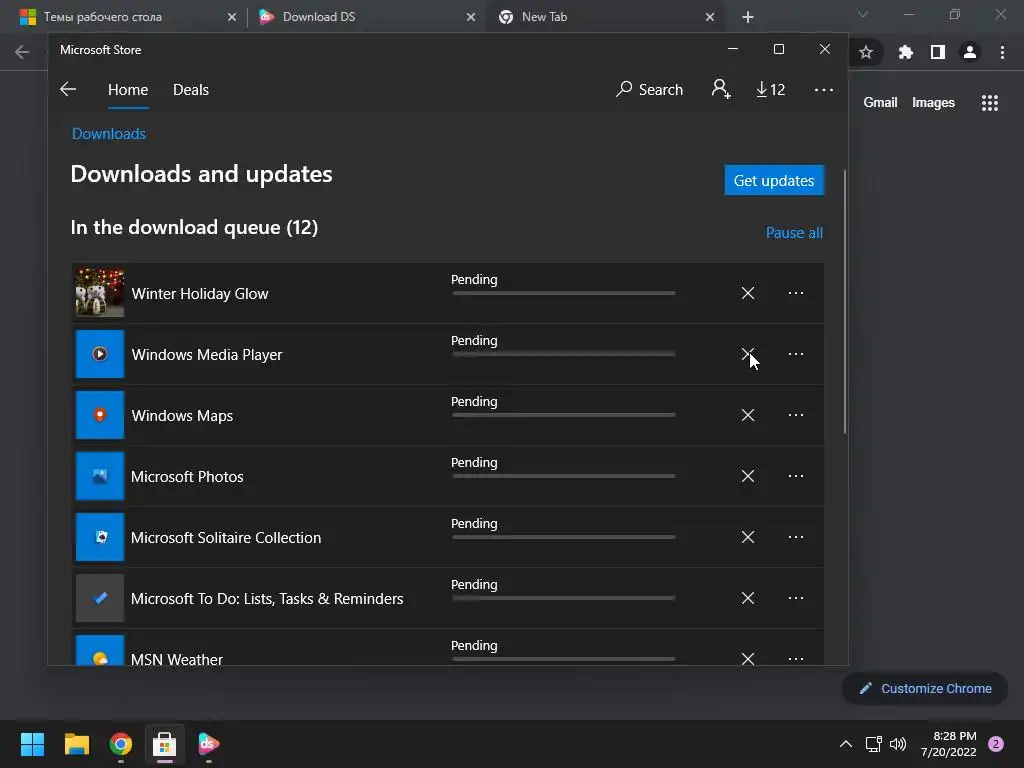Open Chrome's three-dot menu

pos(1002,52)
